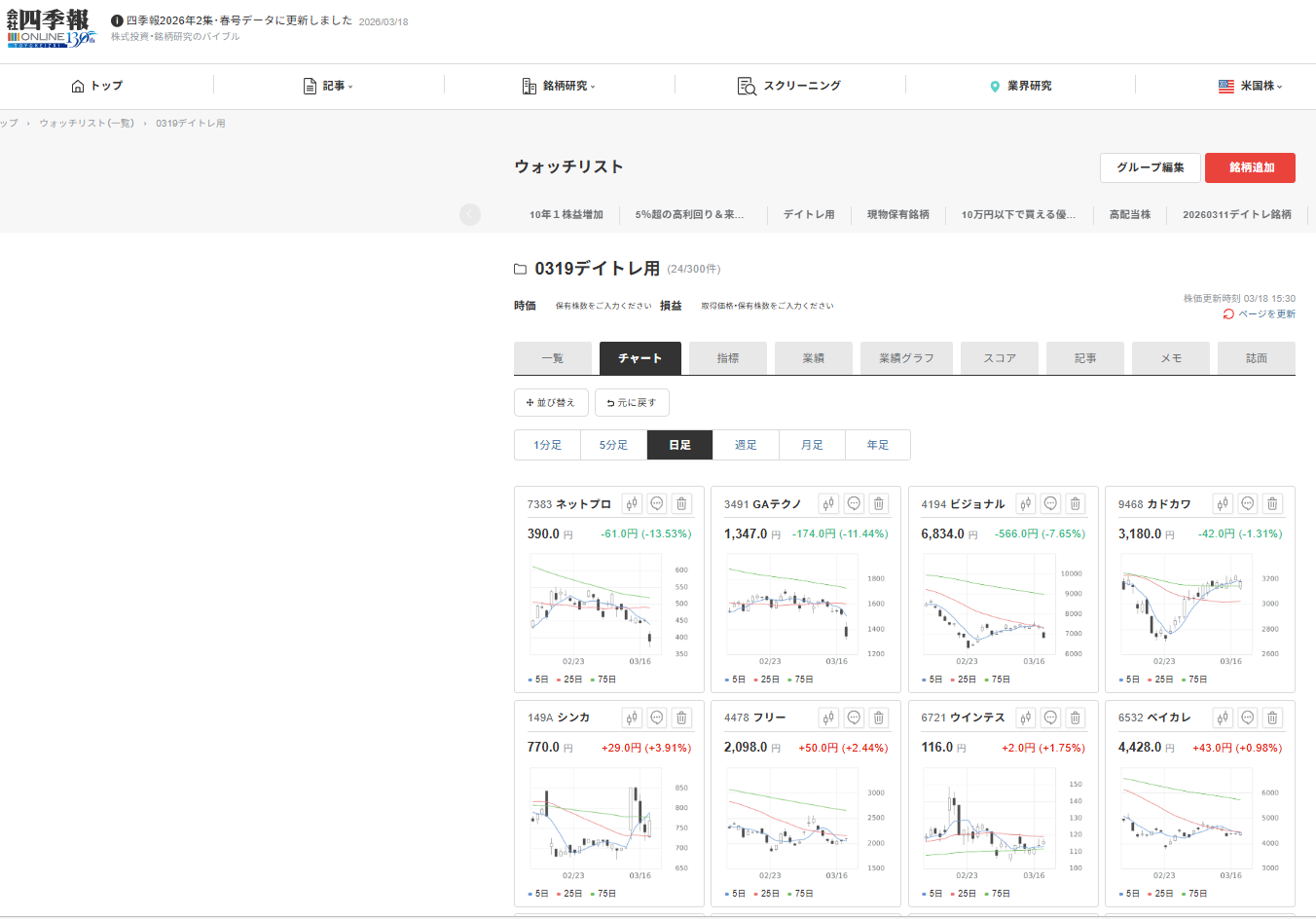Expand the 銘柄研究 menu
The width and height of the screenshot is (1316, 919).
[559, 86]
